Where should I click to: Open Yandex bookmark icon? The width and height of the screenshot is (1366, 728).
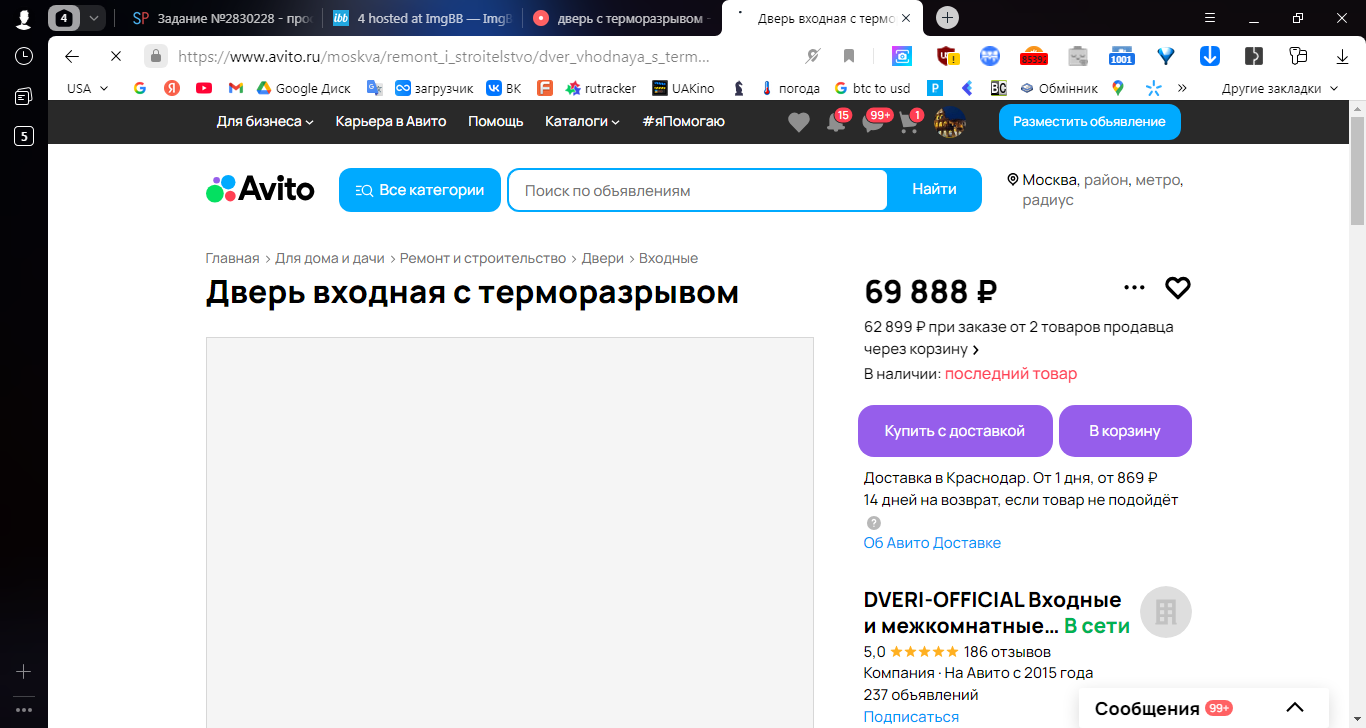click(x=172, y=88)
